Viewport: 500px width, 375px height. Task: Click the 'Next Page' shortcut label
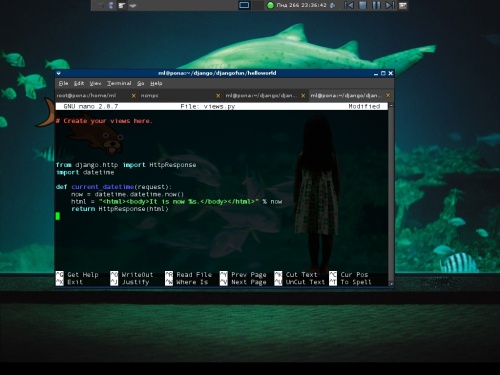[249, 282]
